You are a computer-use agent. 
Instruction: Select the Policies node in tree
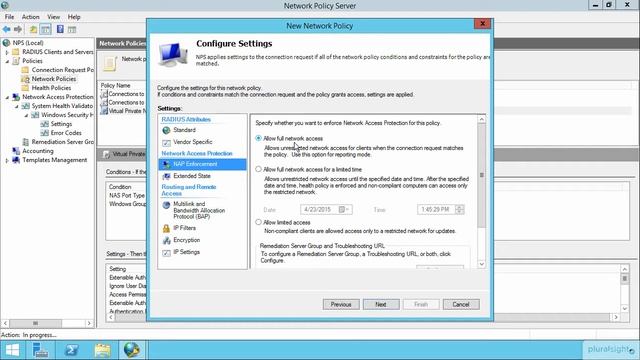32,61
